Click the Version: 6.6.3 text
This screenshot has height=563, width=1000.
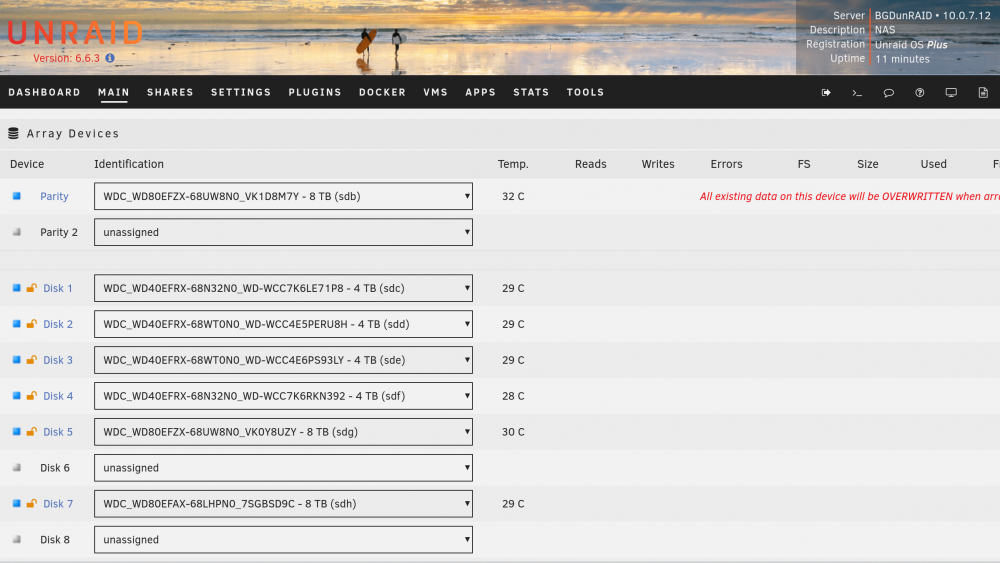[66, 58]
